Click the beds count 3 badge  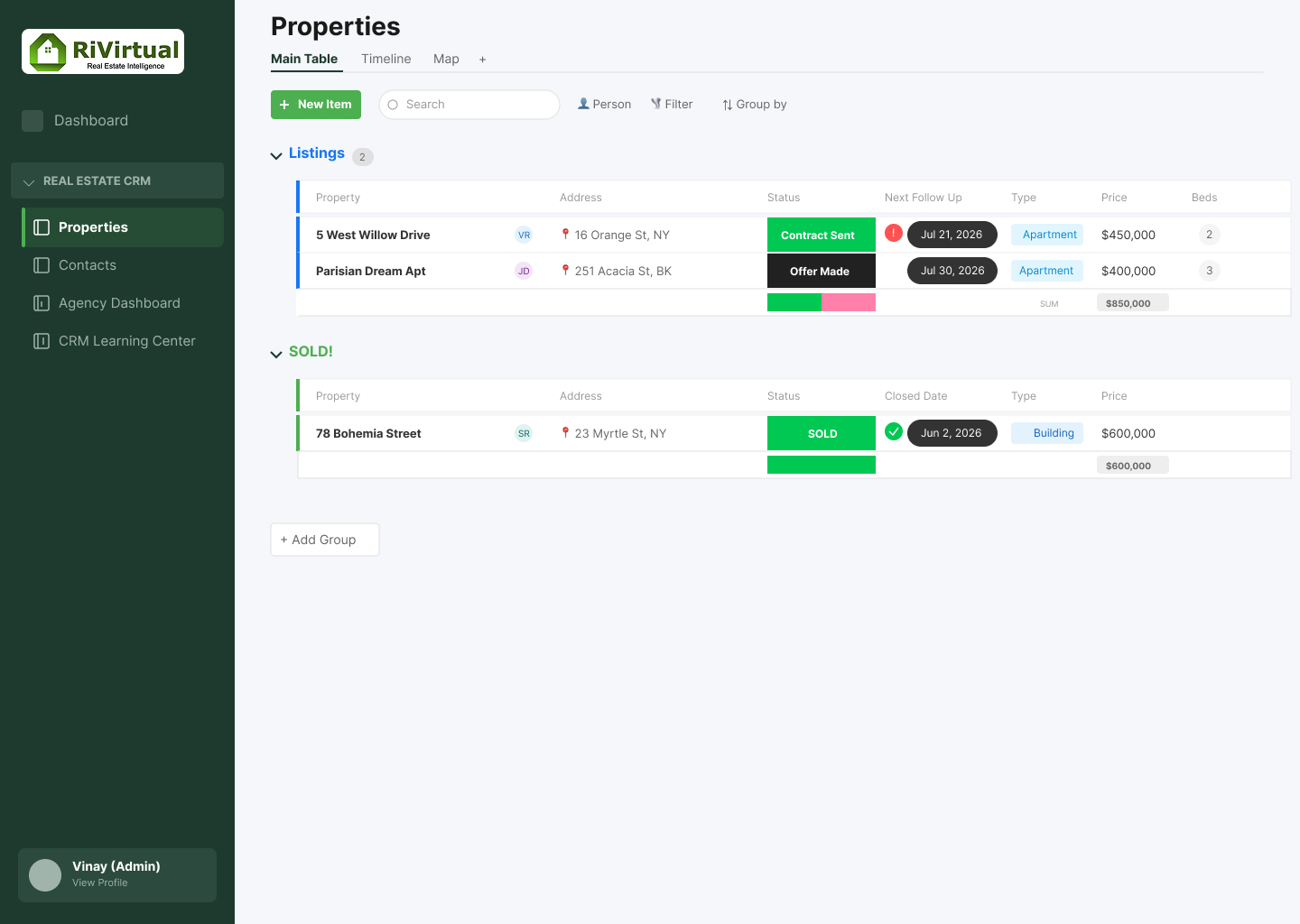(1210, 271)
